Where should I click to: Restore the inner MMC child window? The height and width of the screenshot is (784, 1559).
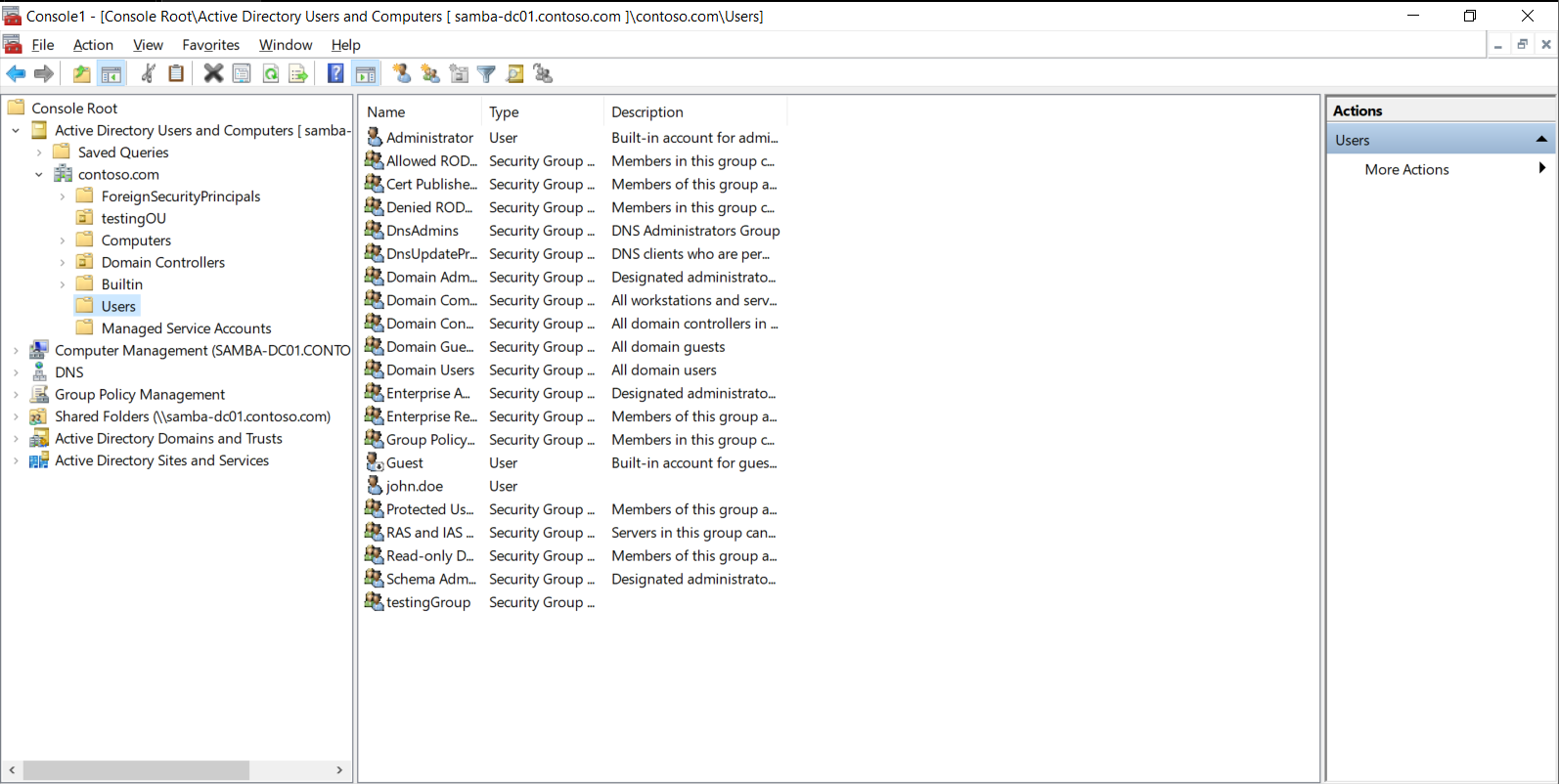pyautogui.click(x=1522, y=44)
